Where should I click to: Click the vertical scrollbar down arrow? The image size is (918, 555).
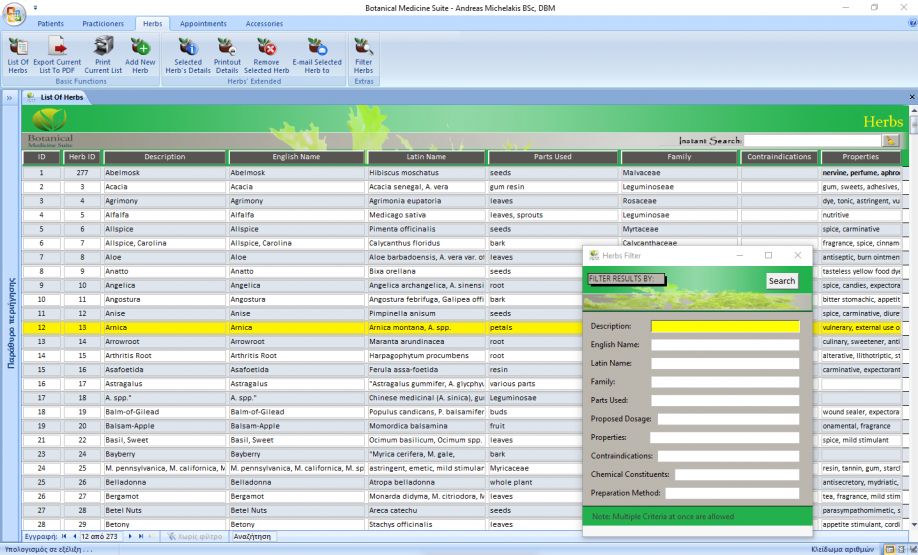[913, 525]
